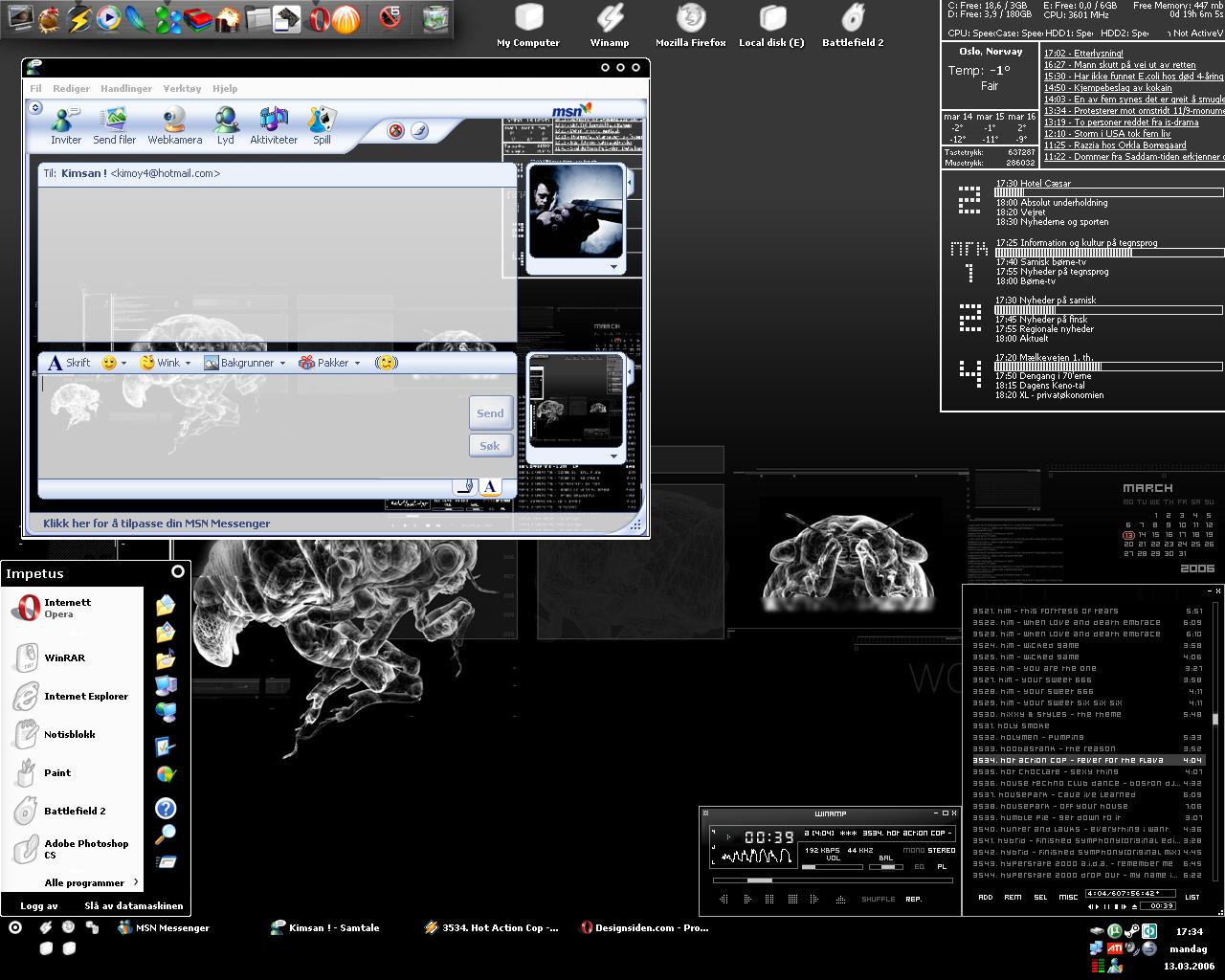Viewport: 1225px width, 980px height.
Task: Click the customize MSN Messenger link
Action: (156, 523)
